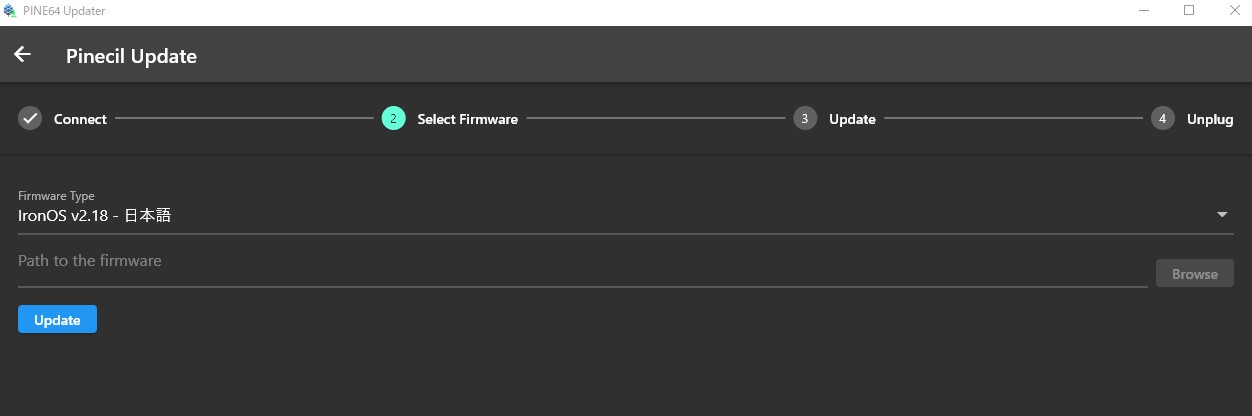1252x416 pixels.
Task: Close the PINE64 Updater window
Action: (1234, 11)
